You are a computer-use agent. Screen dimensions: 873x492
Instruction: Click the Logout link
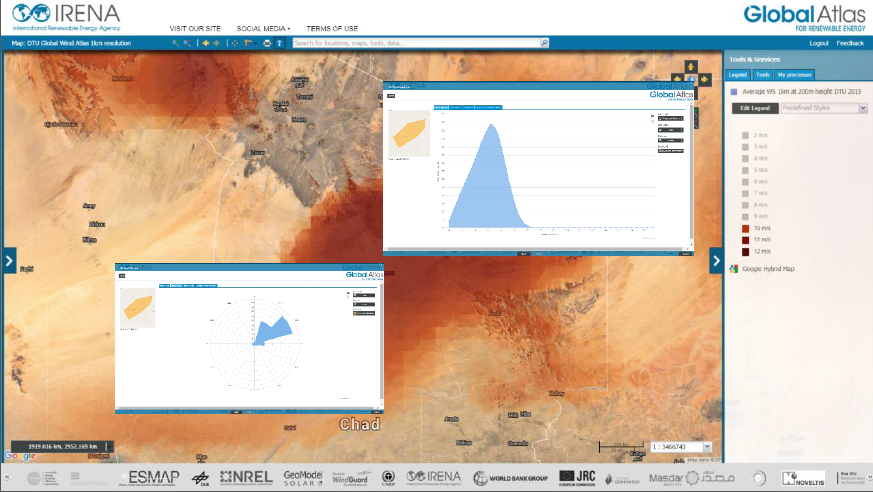[x=819, y=43]
